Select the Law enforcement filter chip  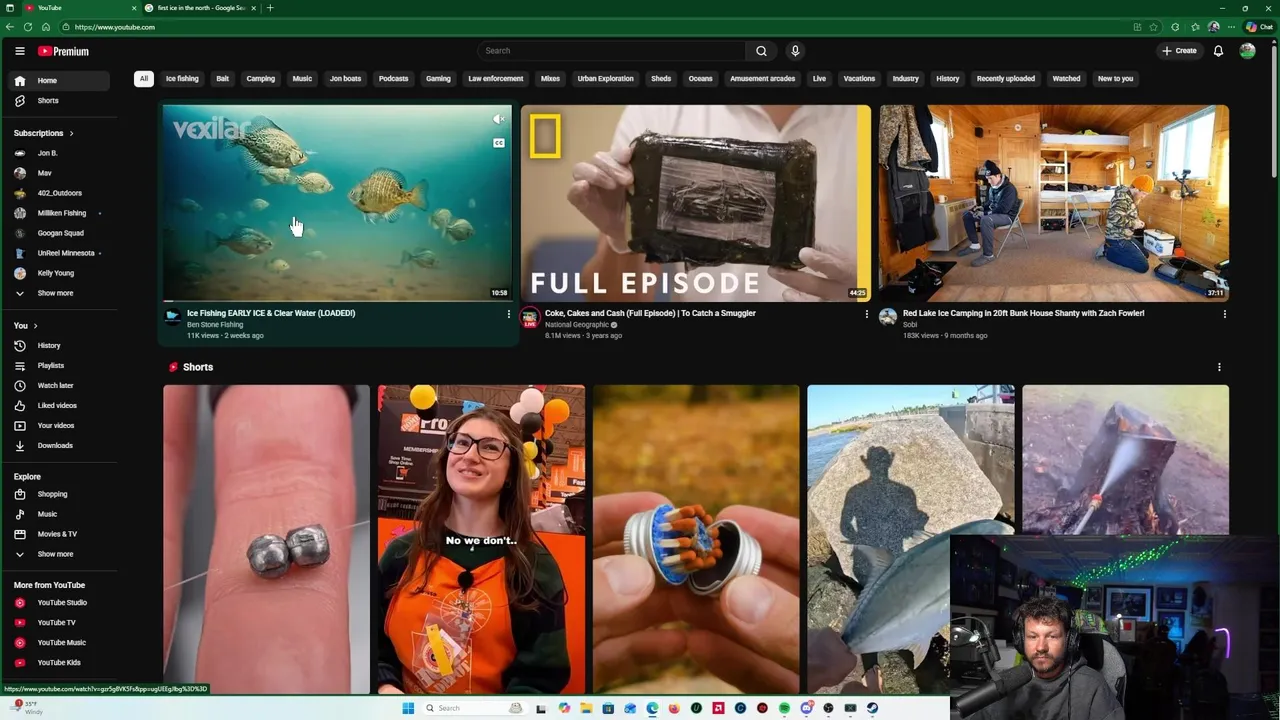[496, 79]
